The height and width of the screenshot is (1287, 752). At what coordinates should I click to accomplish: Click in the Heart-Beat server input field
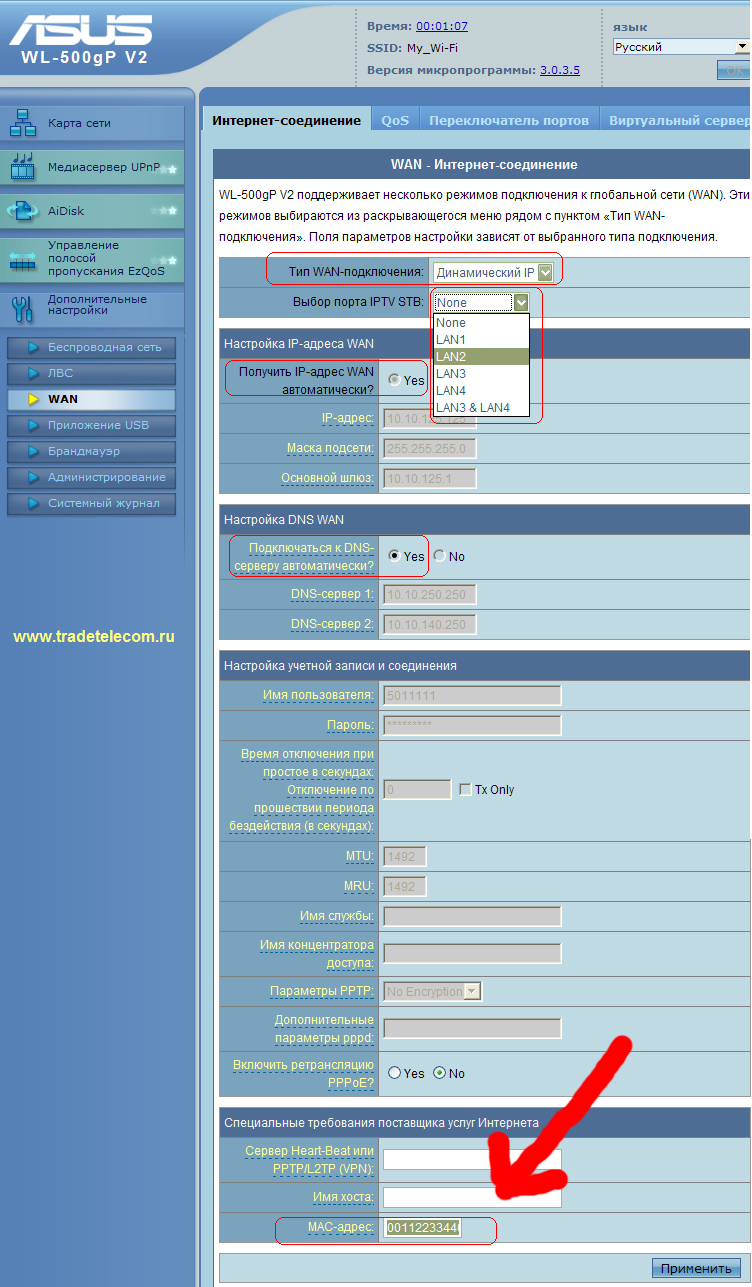click(472, 1160)
